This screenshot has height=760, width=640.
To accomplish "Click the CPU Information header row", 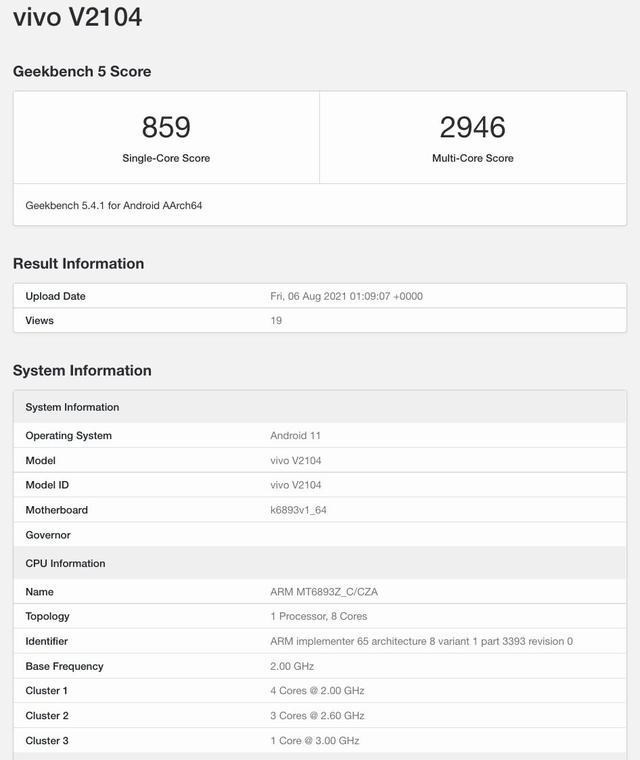I will click(x=320, y=563).
